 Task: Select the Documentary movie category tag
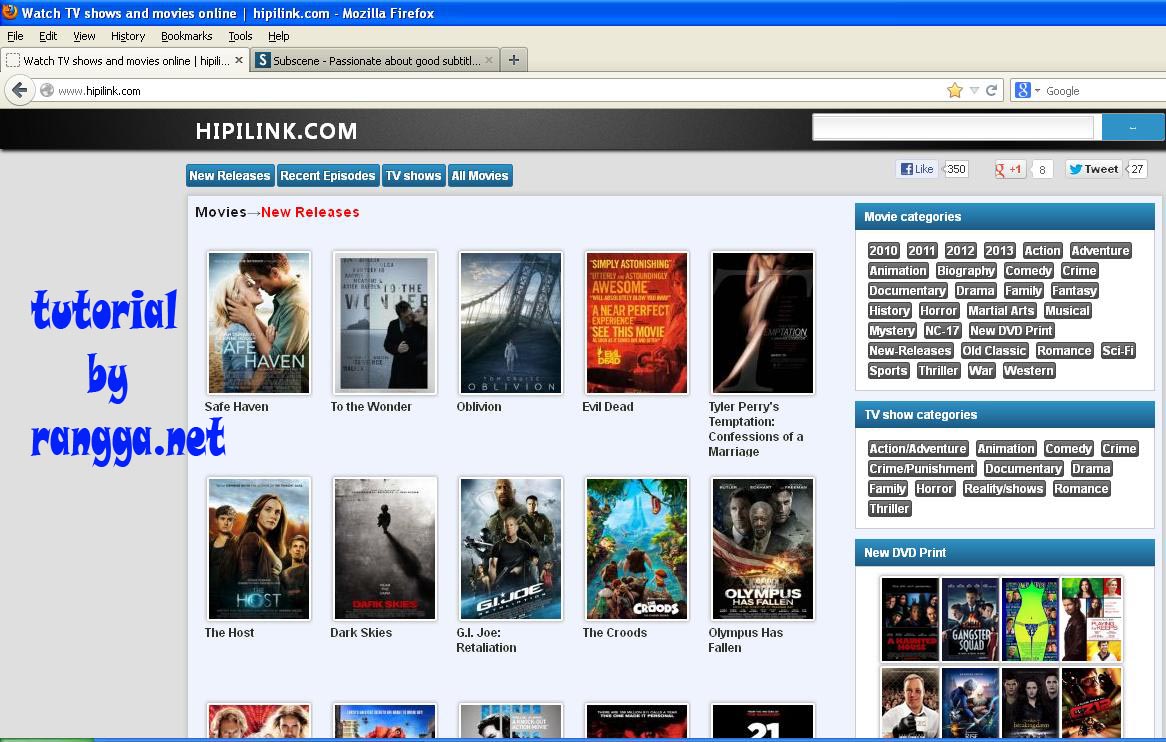[907, 291]
